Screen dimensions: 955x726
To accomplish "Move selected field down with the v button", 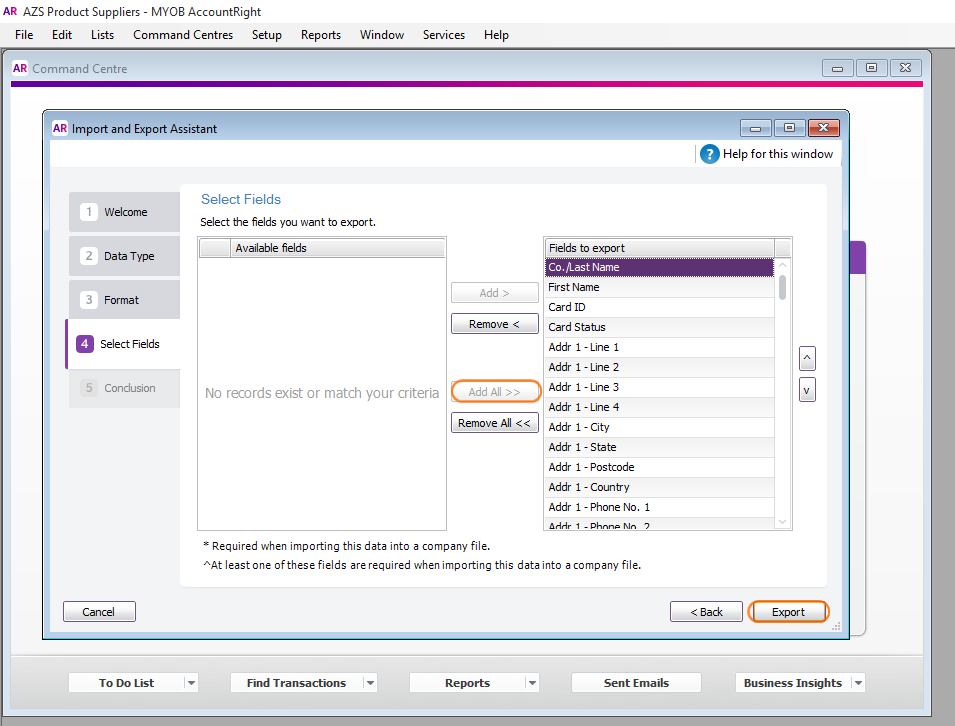I will [x=807, y=390].
